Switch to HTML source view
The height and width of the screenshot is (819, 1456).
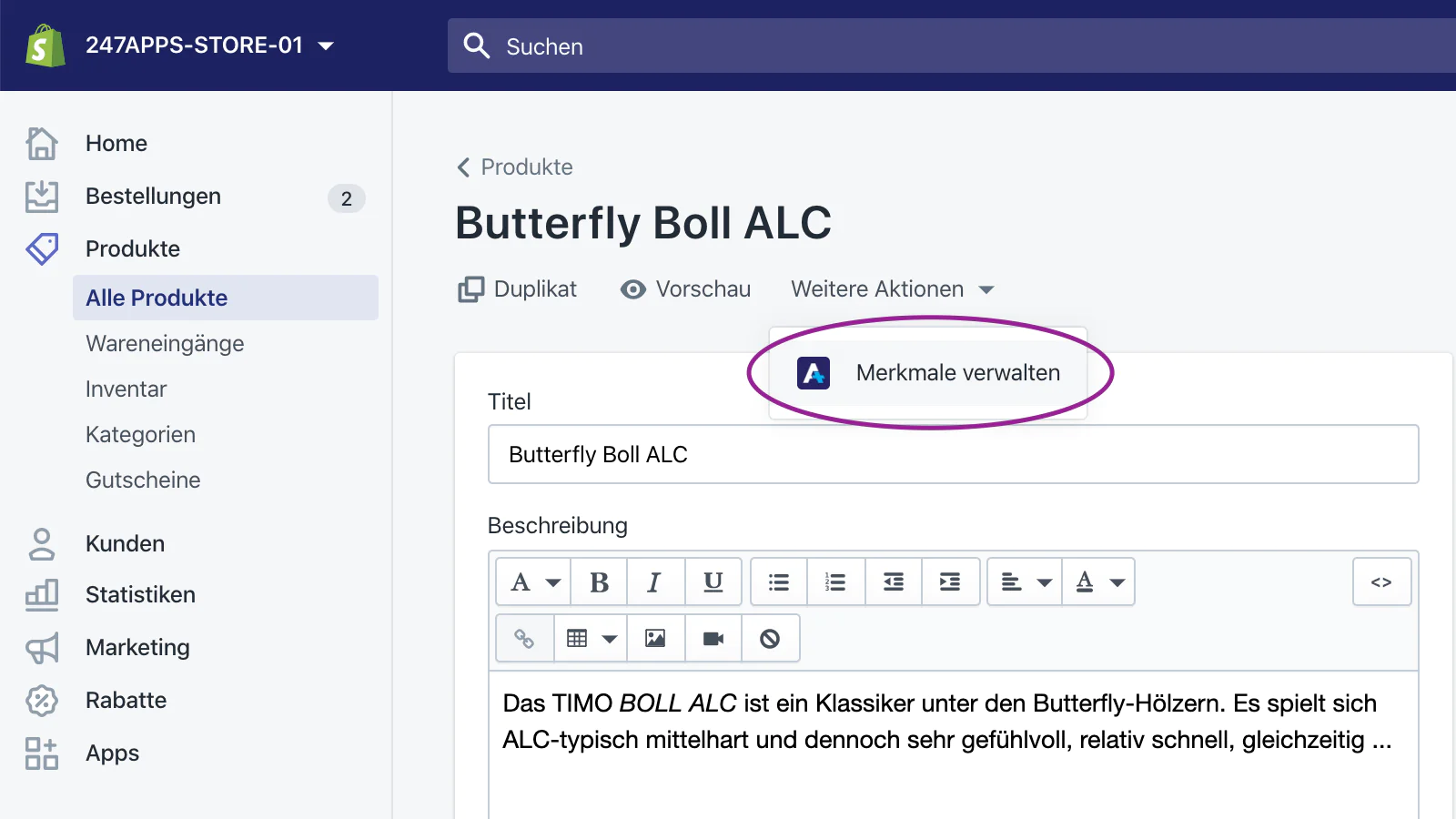(1381, 582)
